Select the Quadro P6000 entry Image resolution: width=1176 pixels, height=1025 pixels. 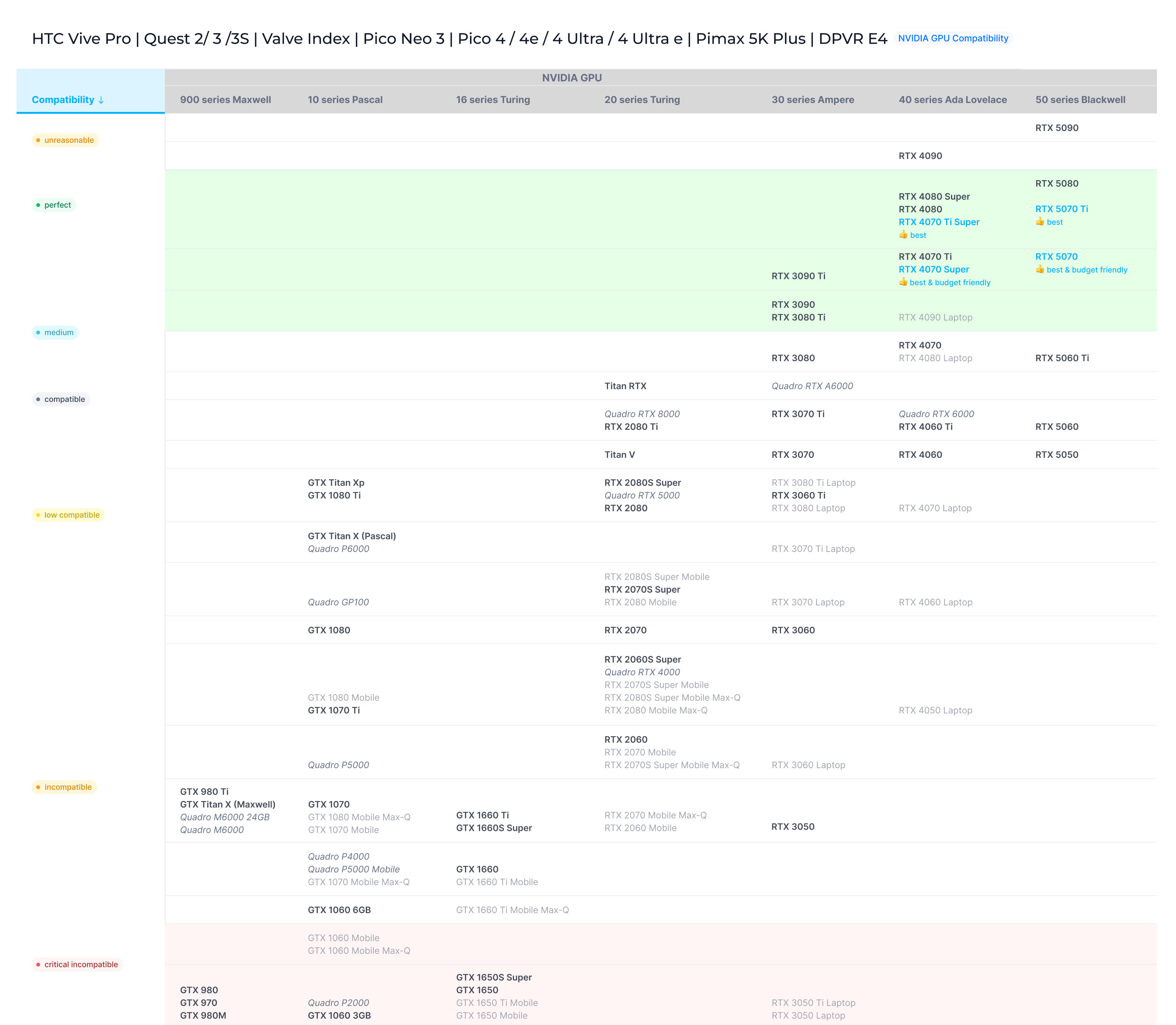pos(338,549)
